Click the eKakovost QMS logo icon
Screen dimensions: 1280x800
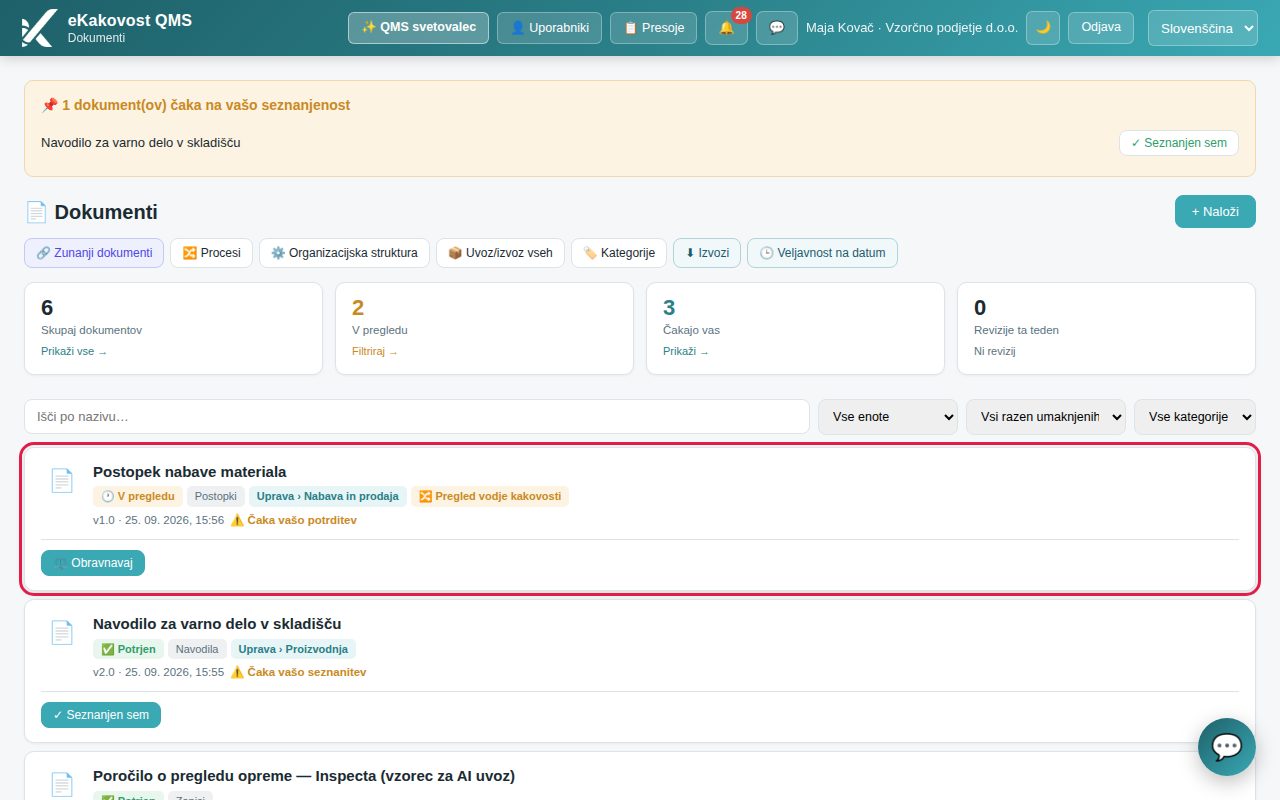coord(38,28)
